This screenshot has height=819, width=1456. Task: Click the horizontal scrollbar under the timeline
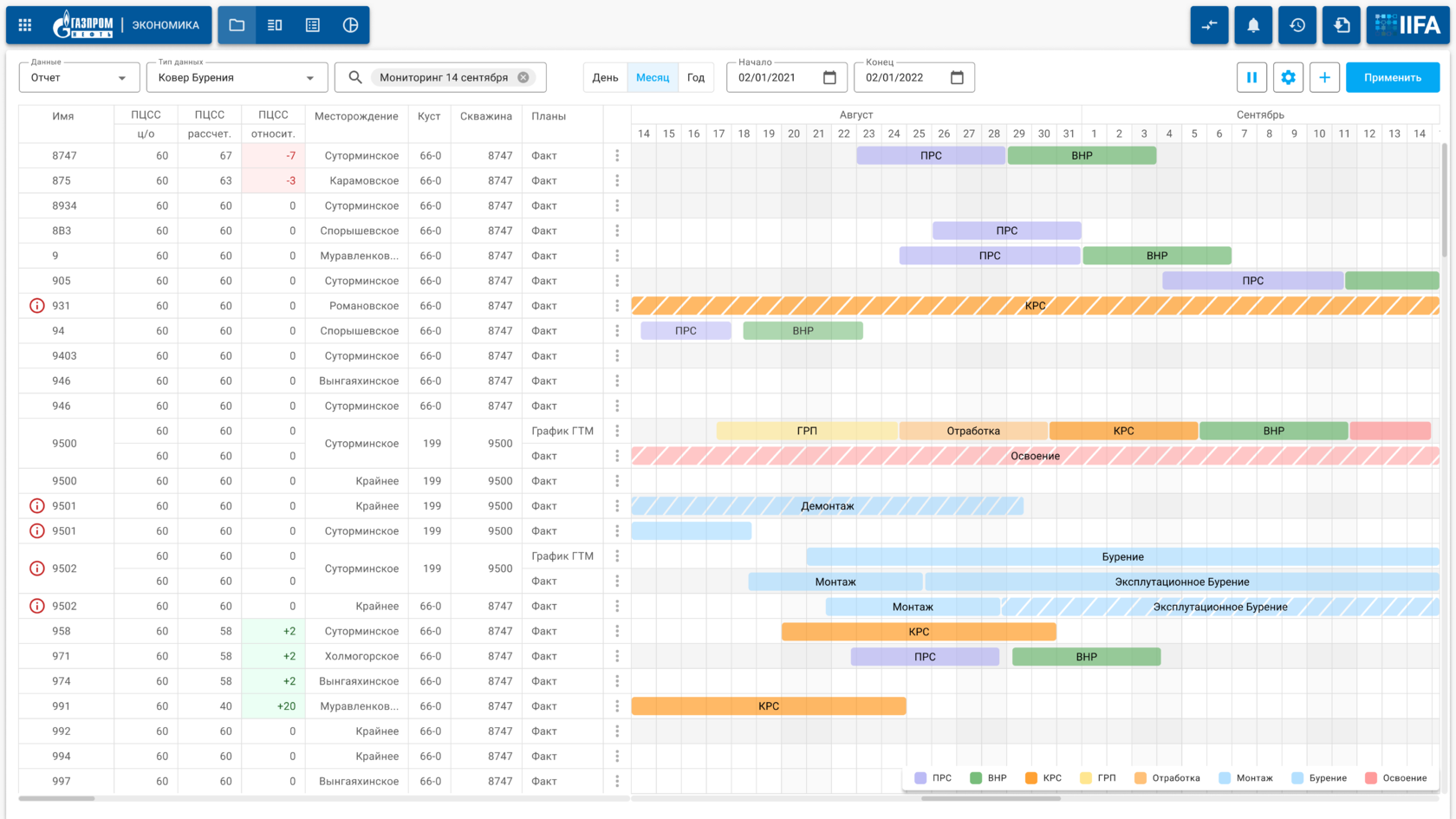click(991, 798)
